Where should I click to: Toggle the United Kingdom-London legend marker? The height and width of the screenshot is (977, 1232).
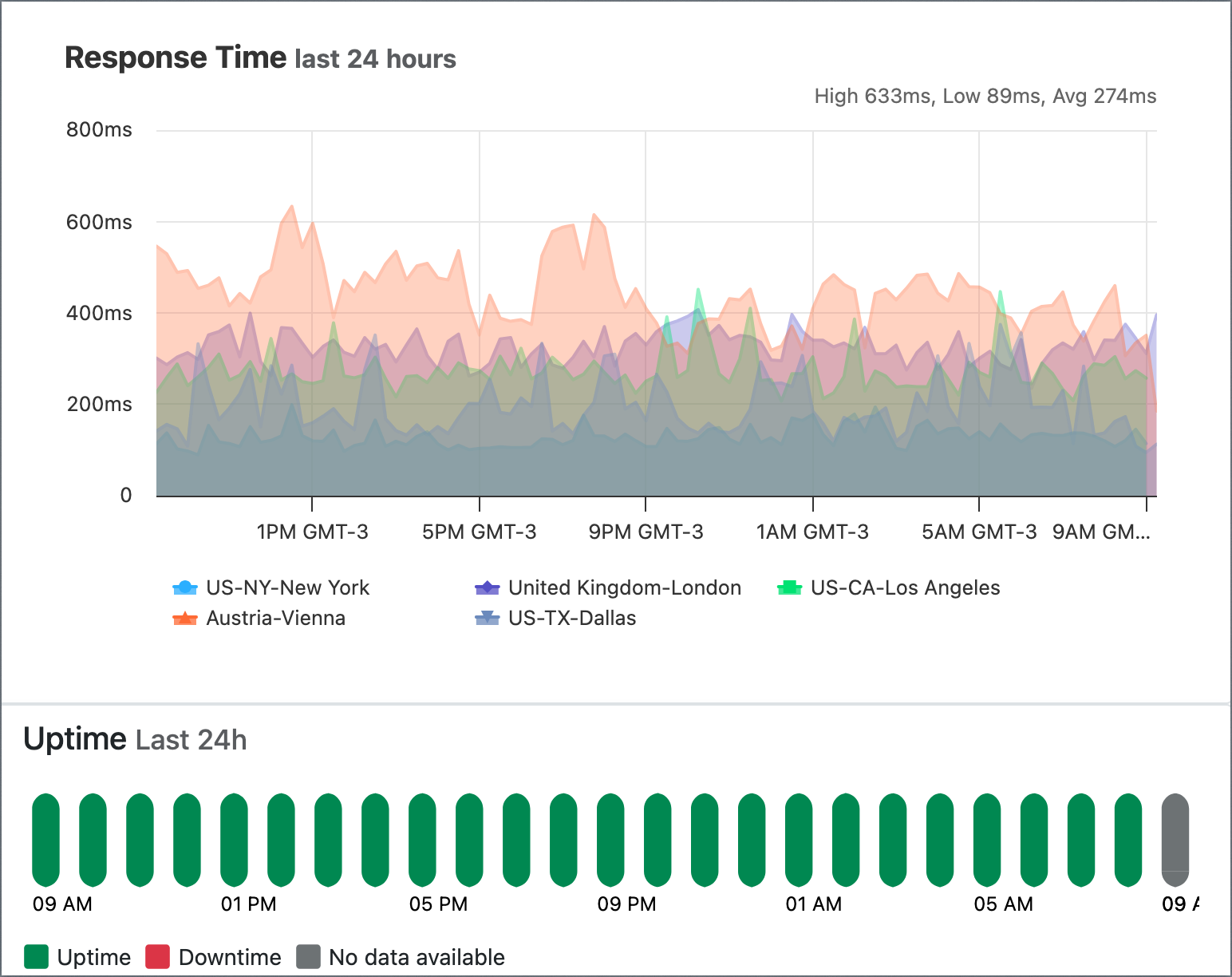tap(488, 588)
